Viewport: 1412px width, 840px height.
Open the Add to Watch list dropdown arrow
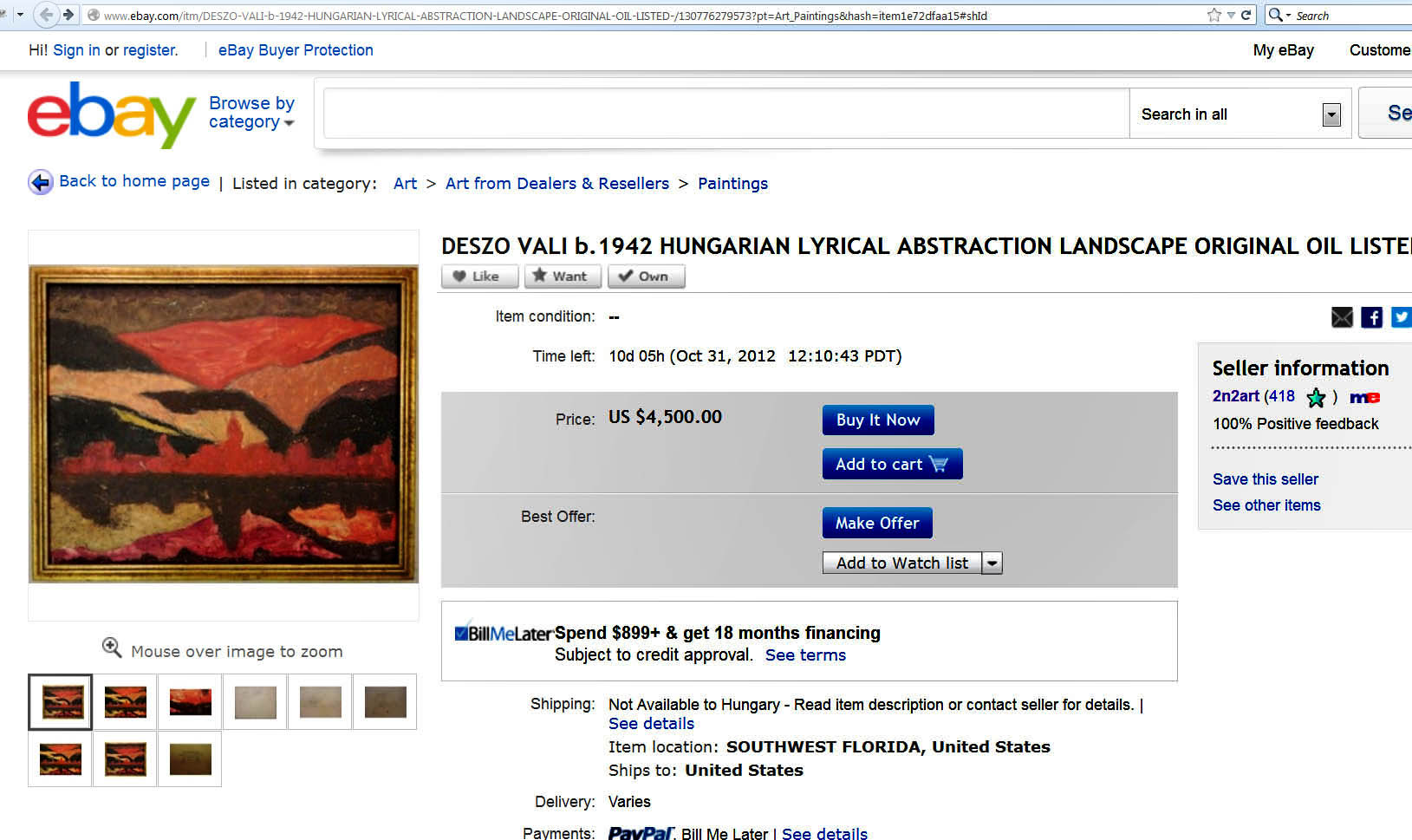[992, 563]
